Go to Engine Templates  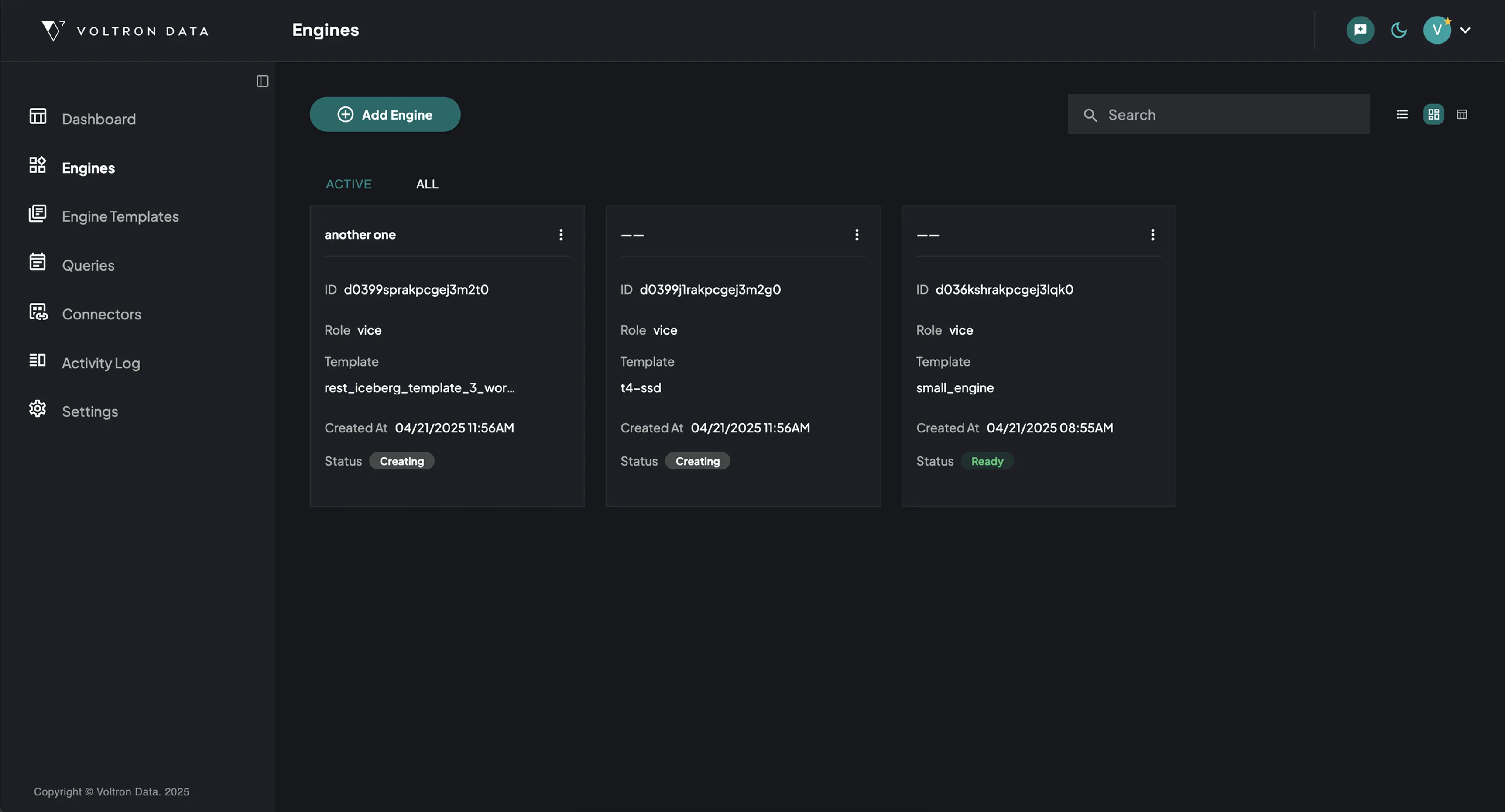(x=120, y=217)
